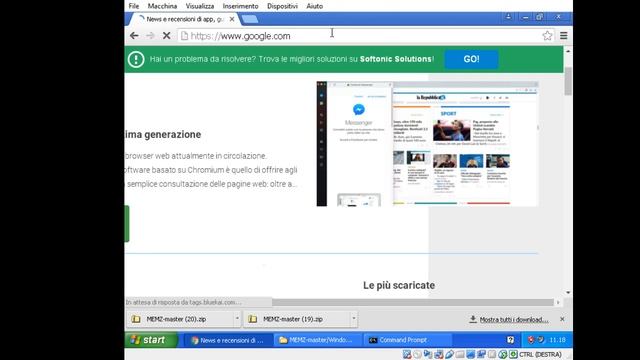Open the Windows start menu
Viewport: 640px width, 360px height.
click(x=151, y=340)
